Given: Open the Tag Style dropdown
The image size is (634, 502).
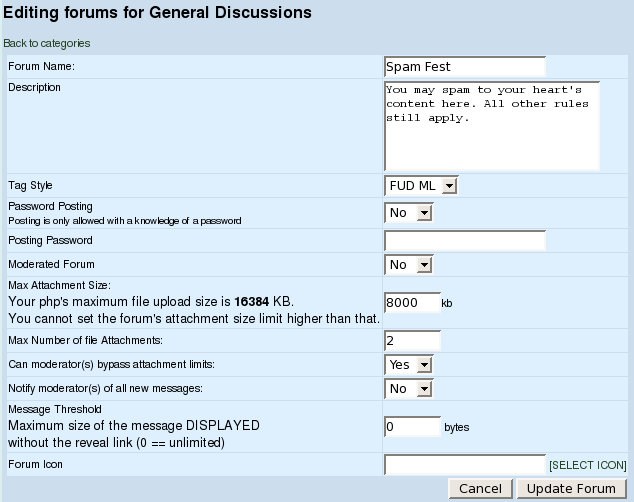Looking at the screenshot, I should (421, 186).
